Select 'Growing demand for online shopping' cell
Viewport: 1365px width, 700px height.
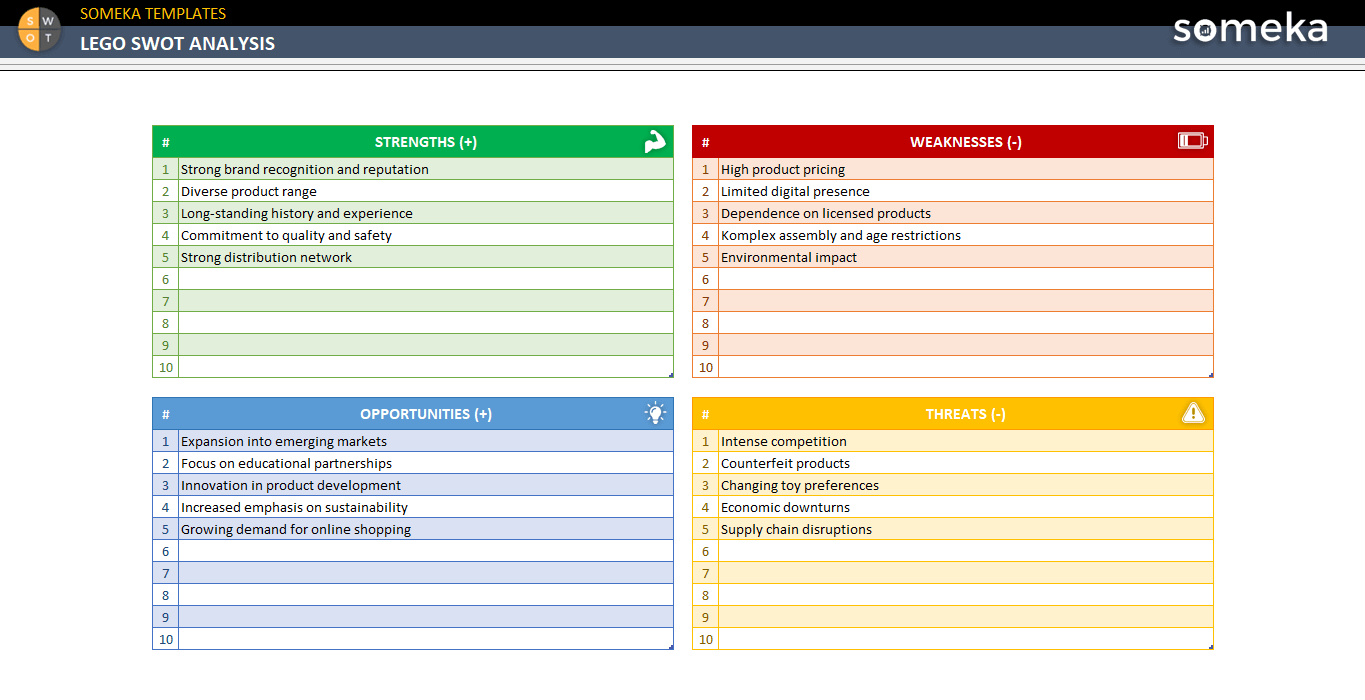coord(426,529)
